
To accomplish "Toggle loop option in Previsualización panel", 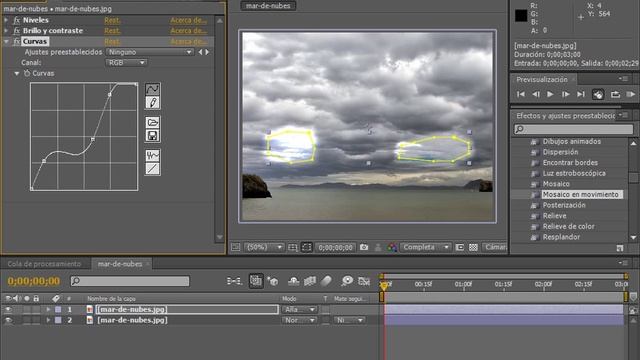I will (x=615, y=95).
